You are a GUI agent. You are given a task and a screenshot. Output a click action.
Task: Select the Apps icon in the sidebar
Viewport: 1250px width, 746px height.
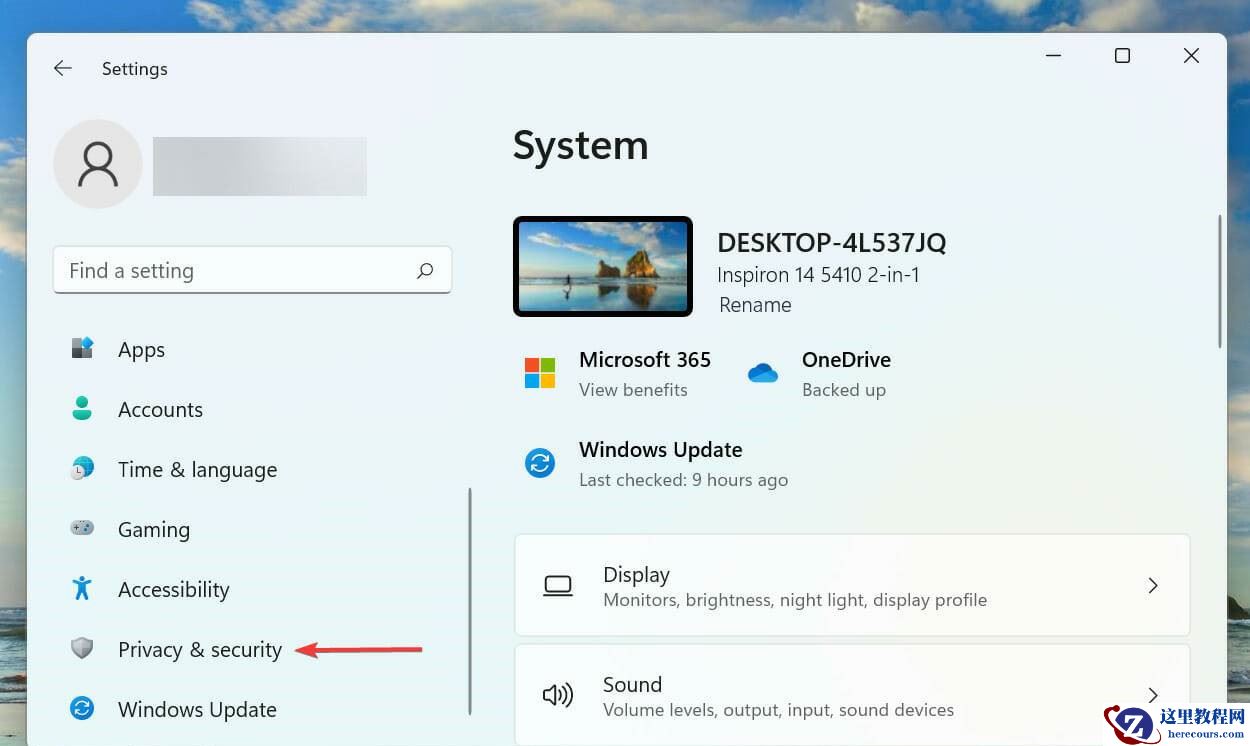tap(82, 349)
